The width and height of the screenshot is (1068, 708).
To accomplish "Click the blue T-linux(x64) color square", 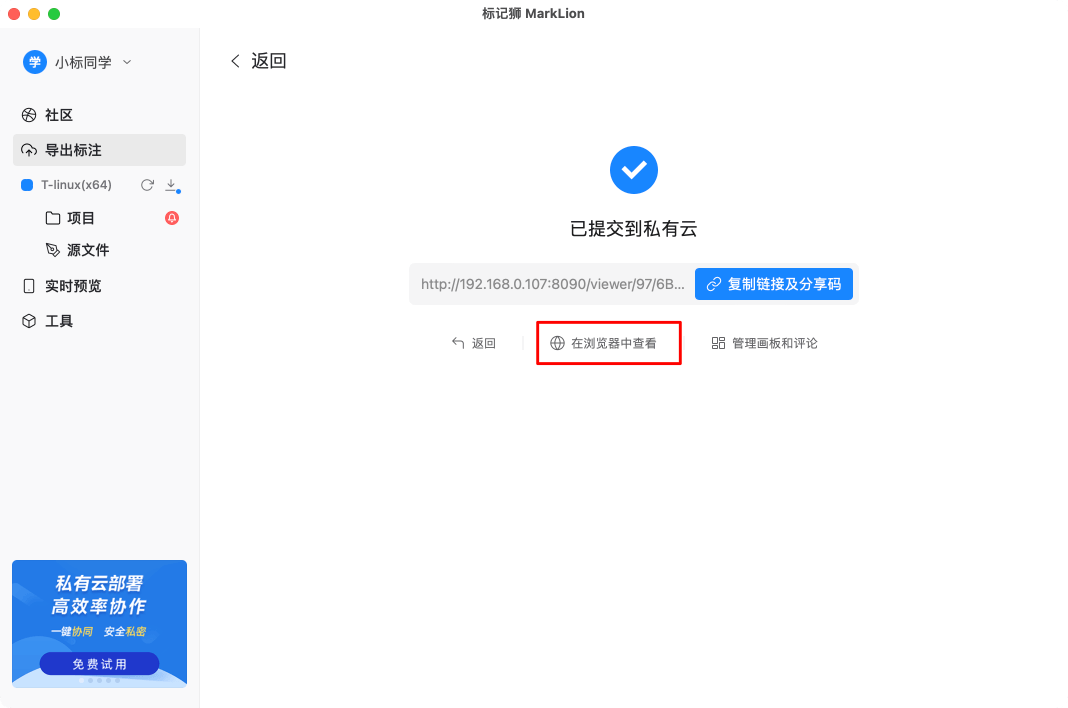I will (x=27, y=185).
